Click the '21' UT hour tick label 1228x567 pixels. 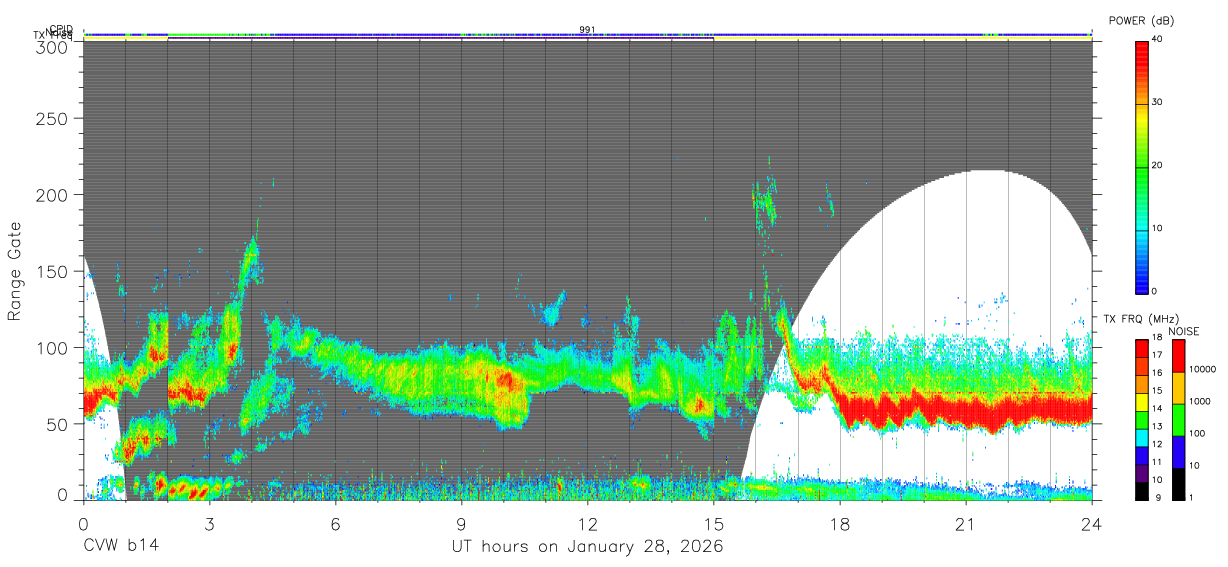click(965, 524)
